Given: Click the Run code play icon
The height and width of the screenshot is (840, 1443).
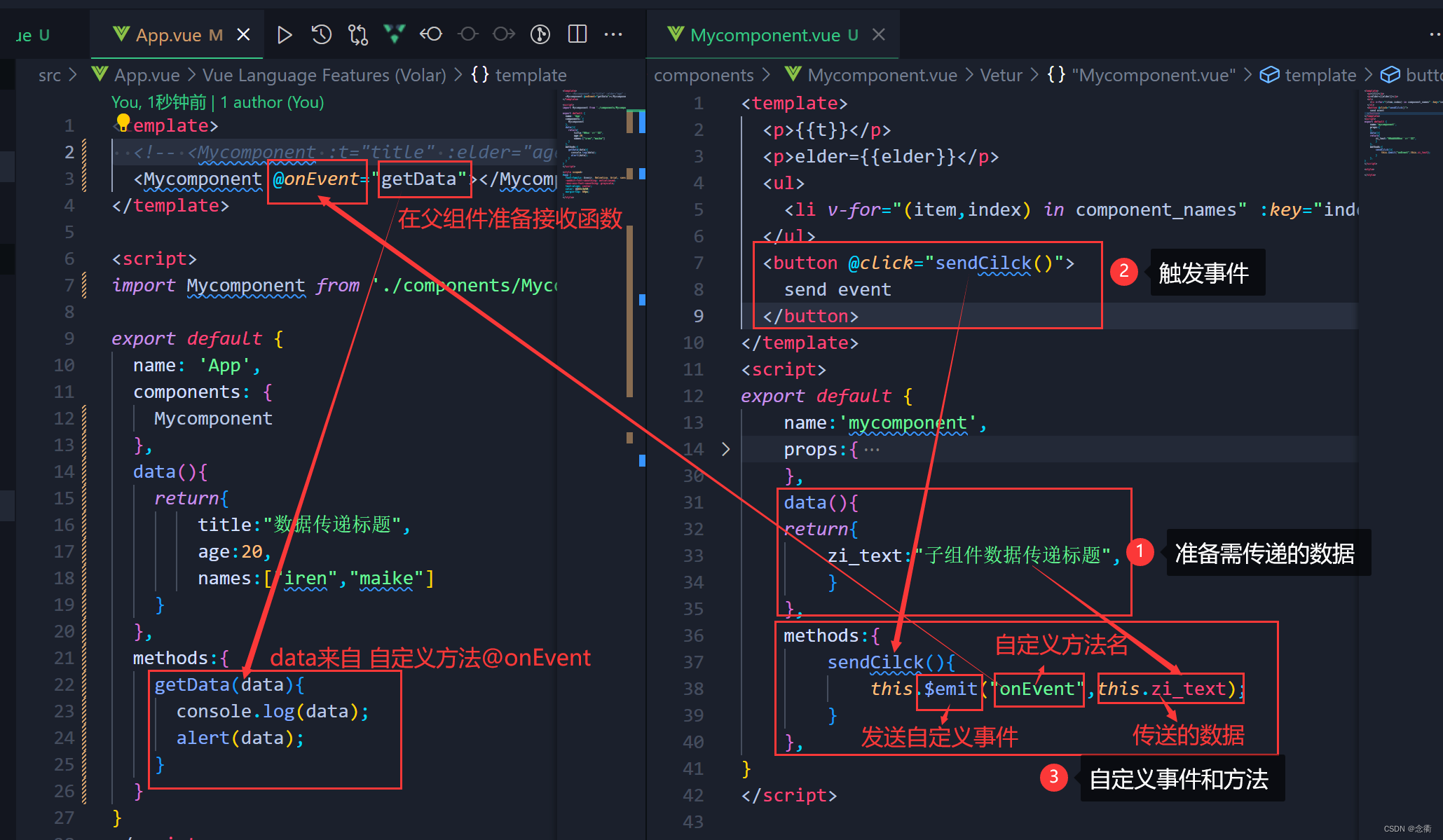Looking at the screenshot, I should coord(284,34).
